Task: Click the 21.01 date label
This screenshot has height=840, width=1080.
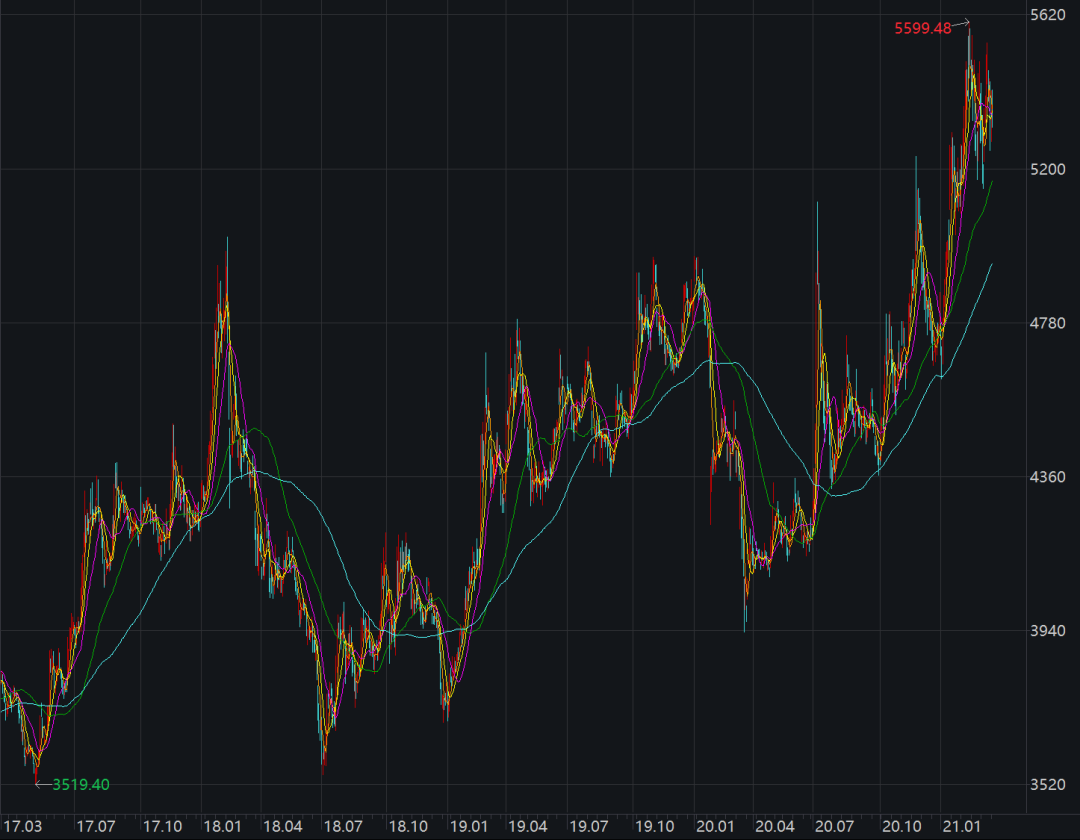Action: [x=962, y=826]
